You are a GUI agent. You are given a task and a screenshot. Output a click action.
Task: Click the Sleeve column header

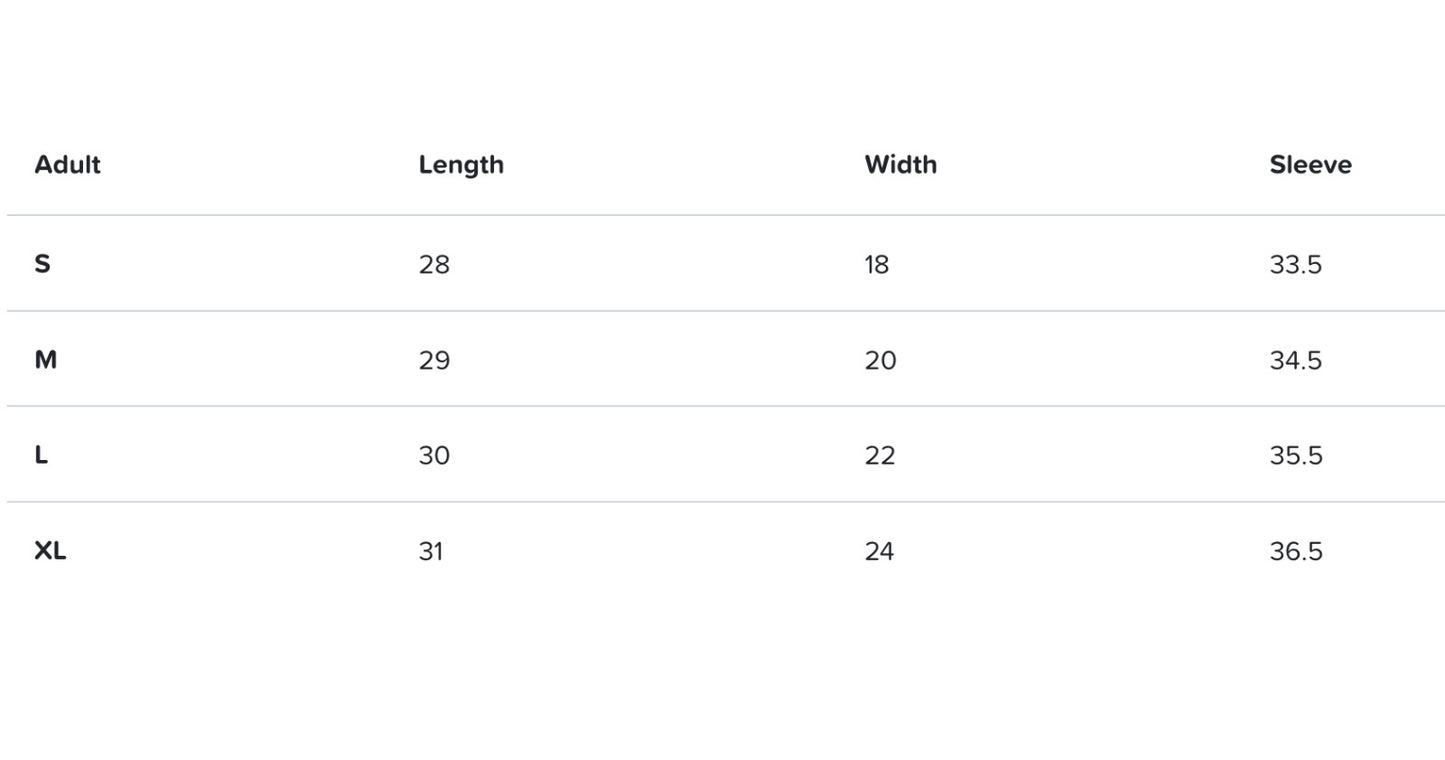pos(1310,165)
